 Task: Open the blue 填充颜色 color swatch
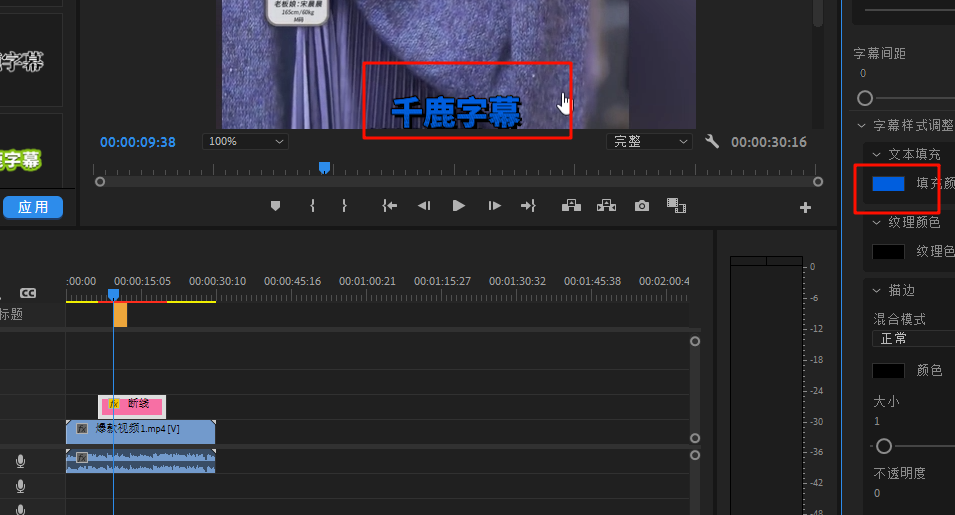pos(888,183)
